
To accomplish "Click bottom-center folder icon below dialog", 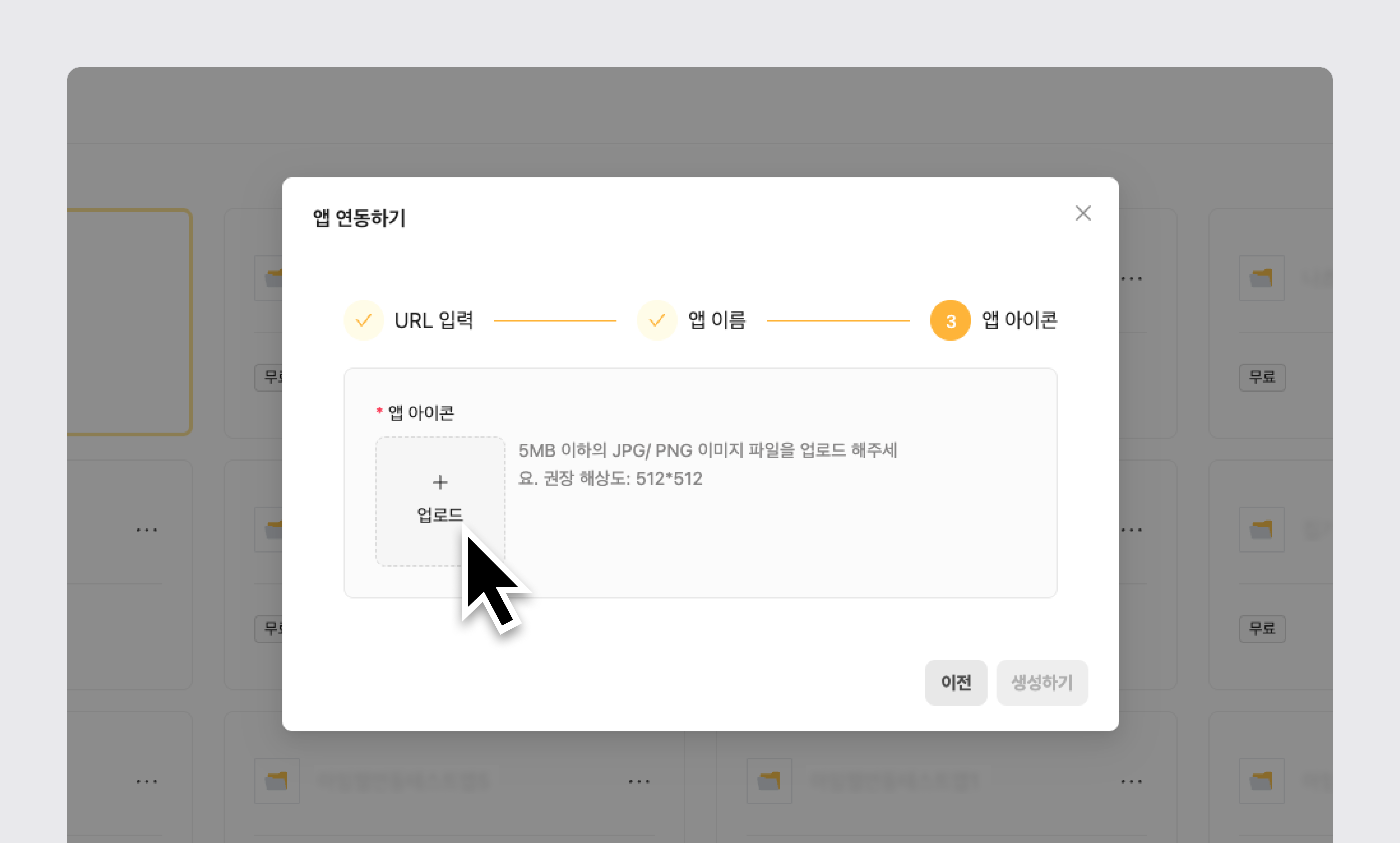I will [x=769, y=781].
